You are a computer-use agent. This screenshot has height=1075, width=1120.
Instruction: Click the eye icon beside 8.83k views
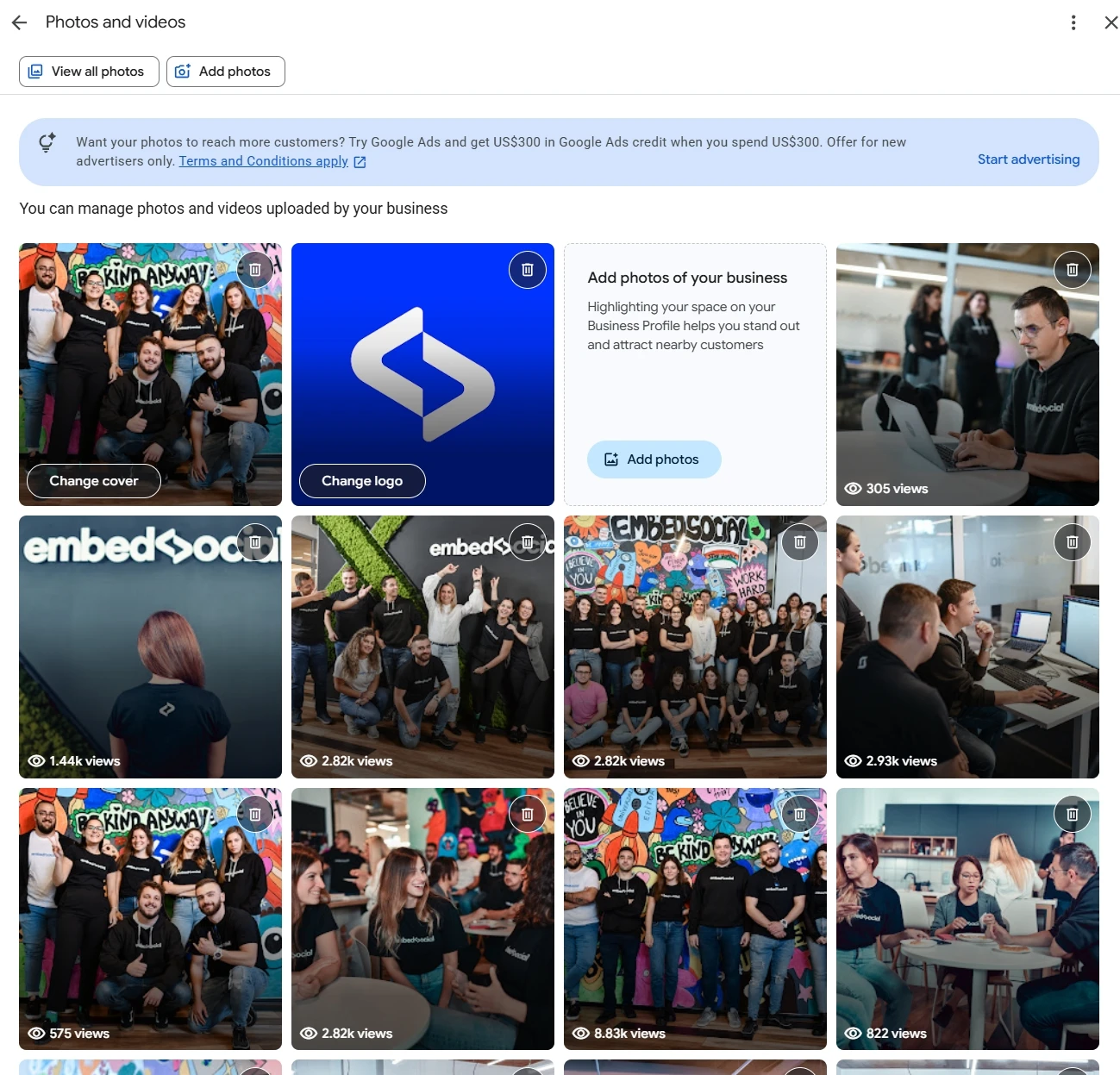[581, 1034]
